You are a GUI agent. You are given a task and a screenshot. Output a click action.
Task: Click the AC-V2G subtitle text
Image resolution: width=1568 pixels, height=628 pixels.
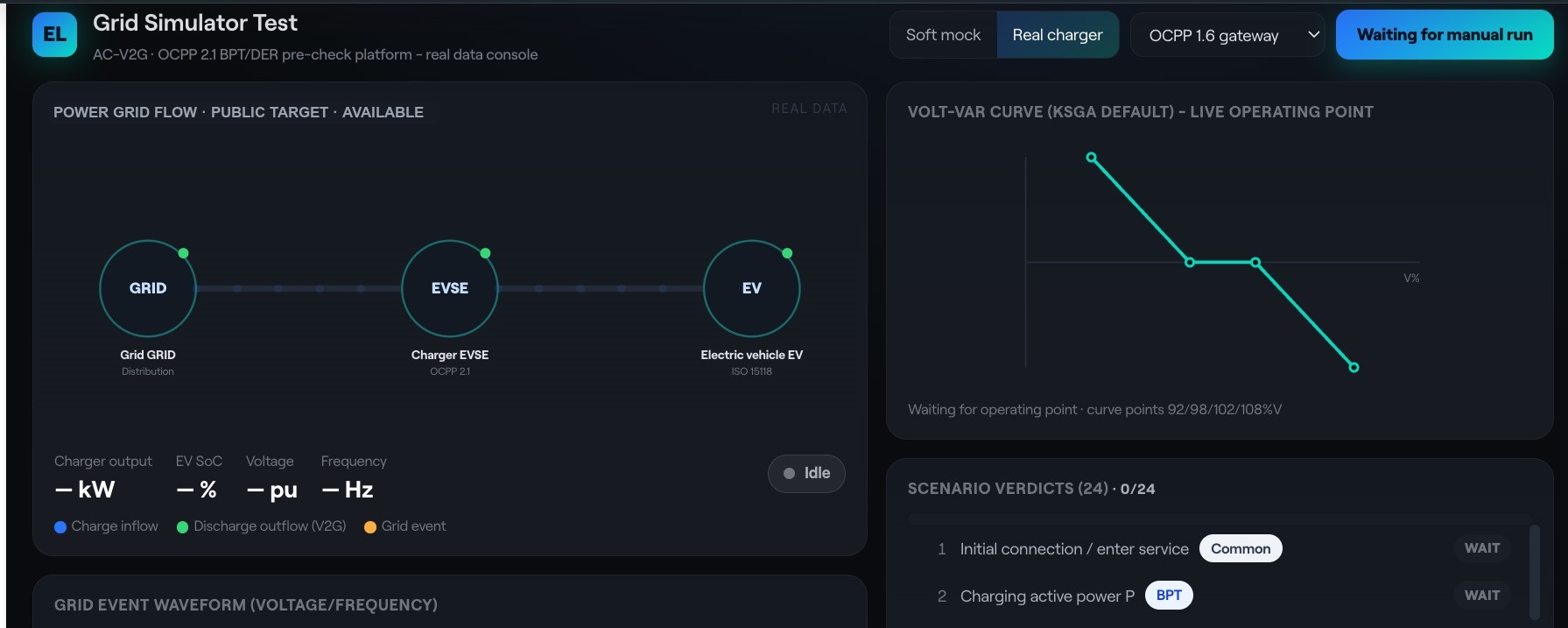coord(315,54)
